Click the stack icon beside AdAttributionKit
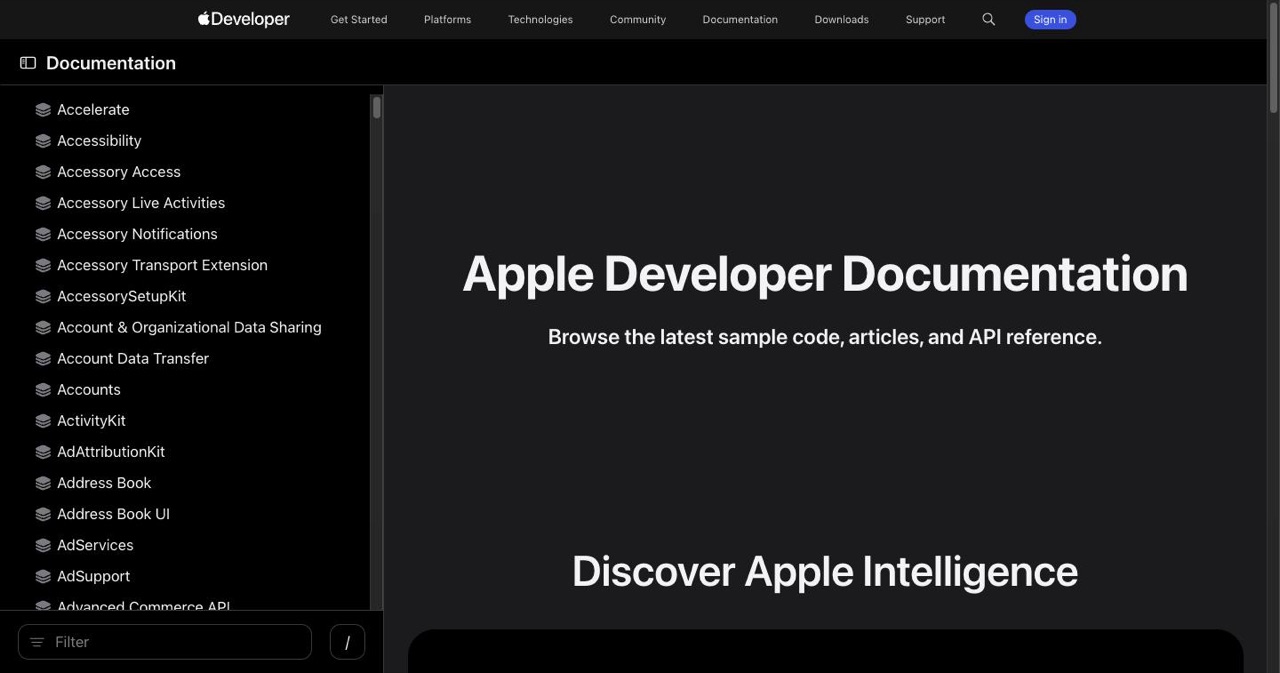Screen dimensions: 1280x673 pyautogui.click(x=43, y=452)
